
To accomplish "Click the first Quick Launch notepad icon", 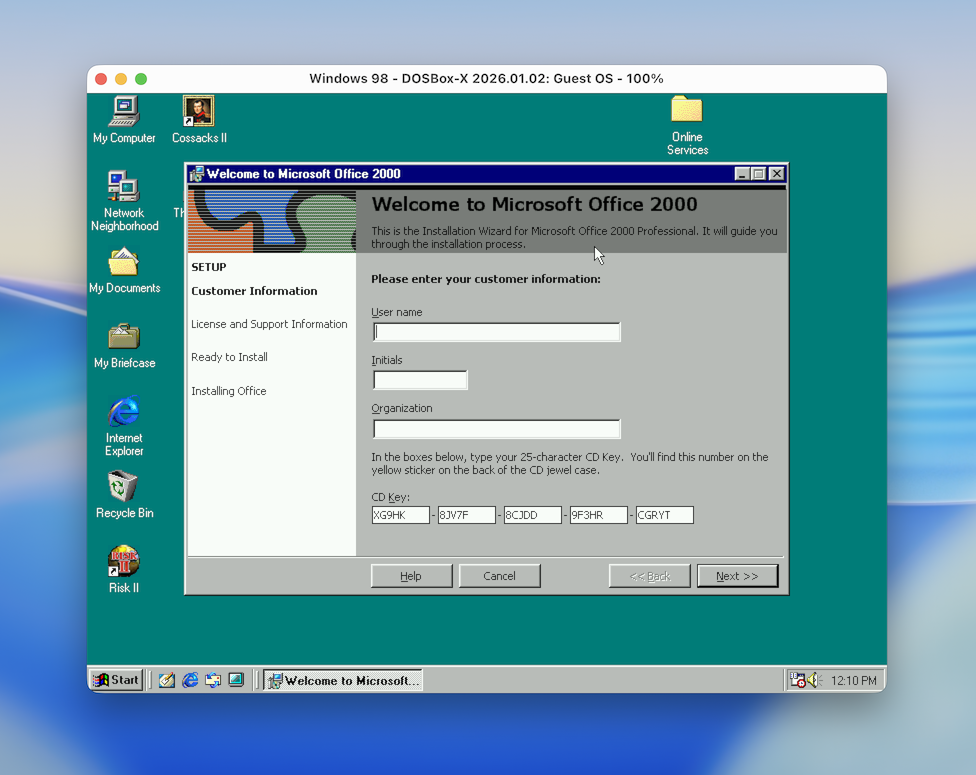I will [166, 680].
